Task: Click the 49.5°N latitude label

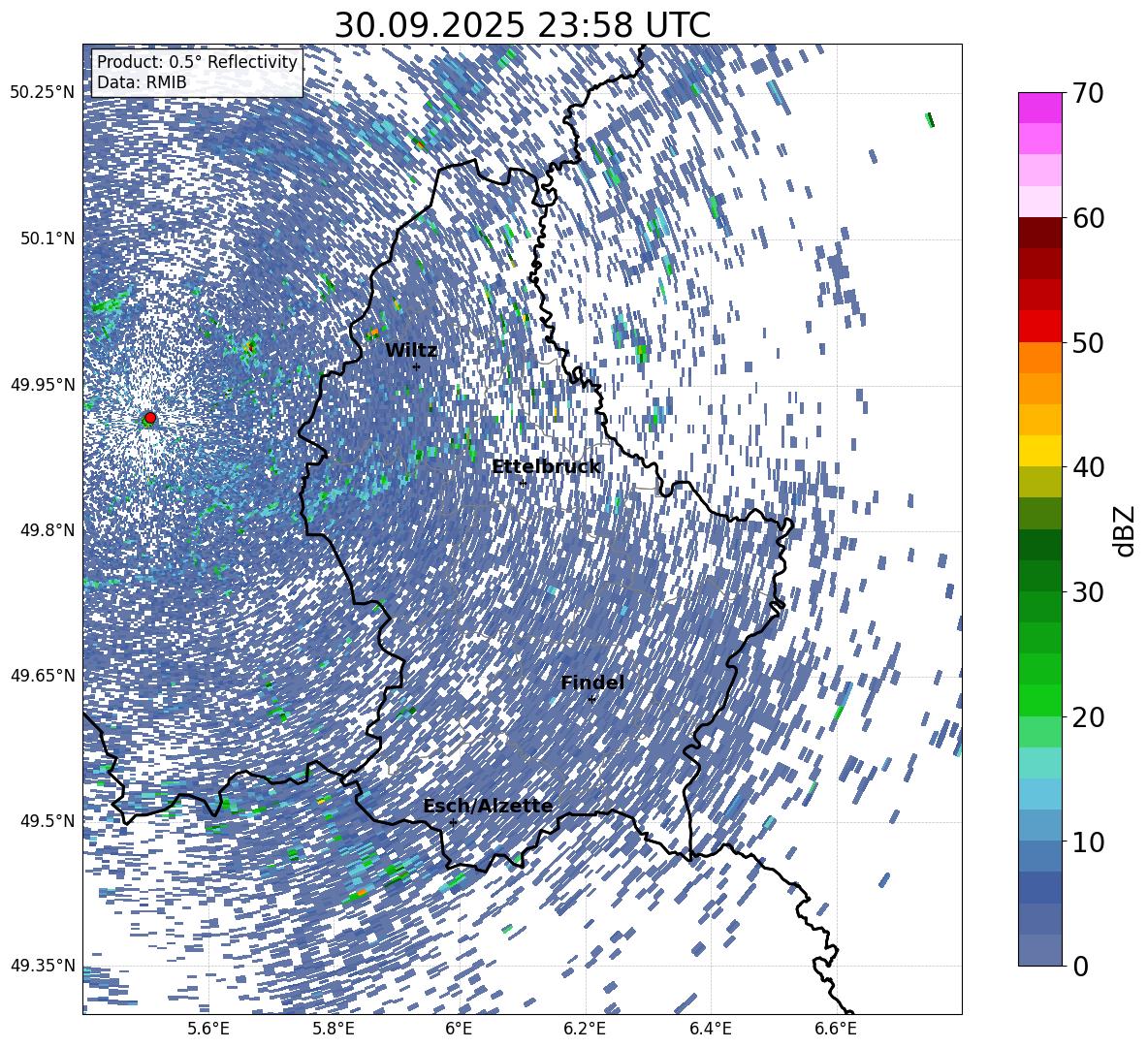Action: (x=47, y=820)
